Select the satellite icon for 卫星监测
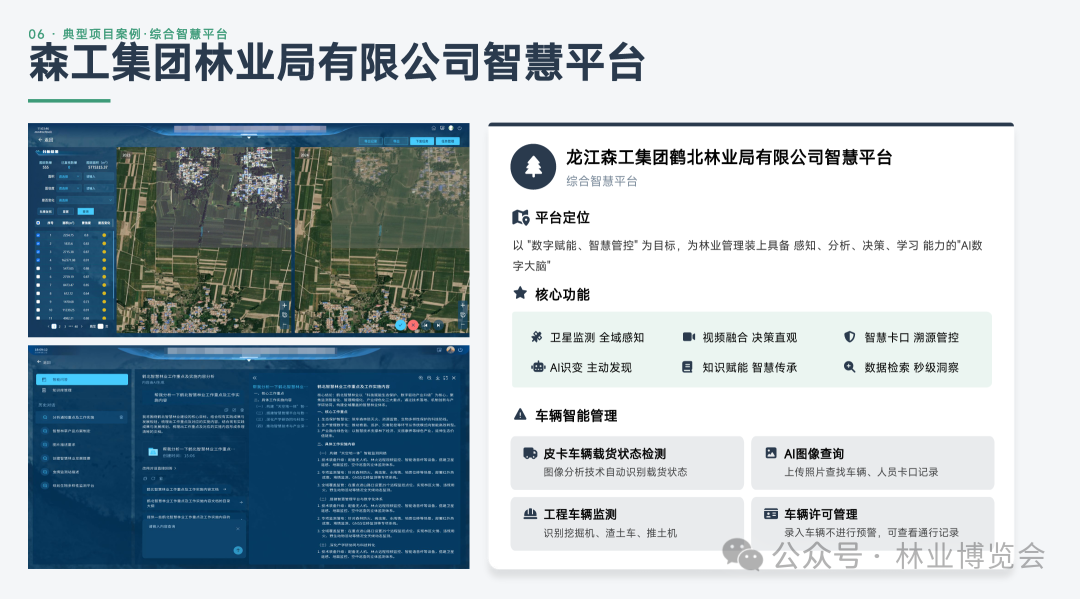 pyautogui.click(x=537, y=337)
